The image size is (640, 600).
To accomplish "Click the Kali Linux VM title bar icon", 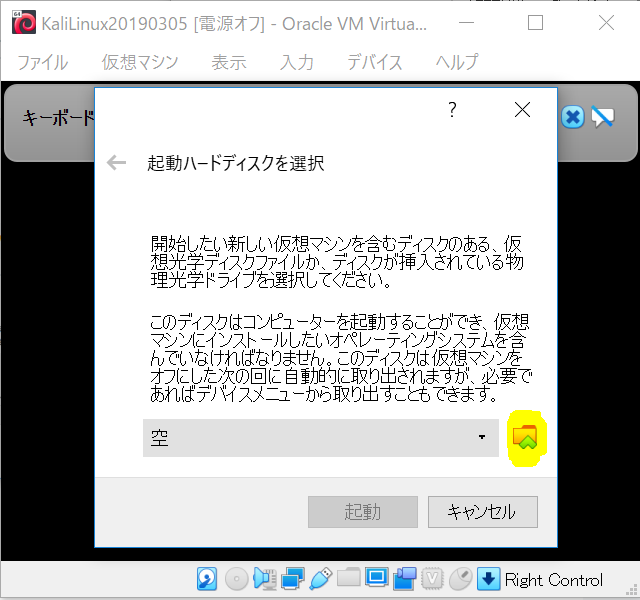I will (24, 22).
